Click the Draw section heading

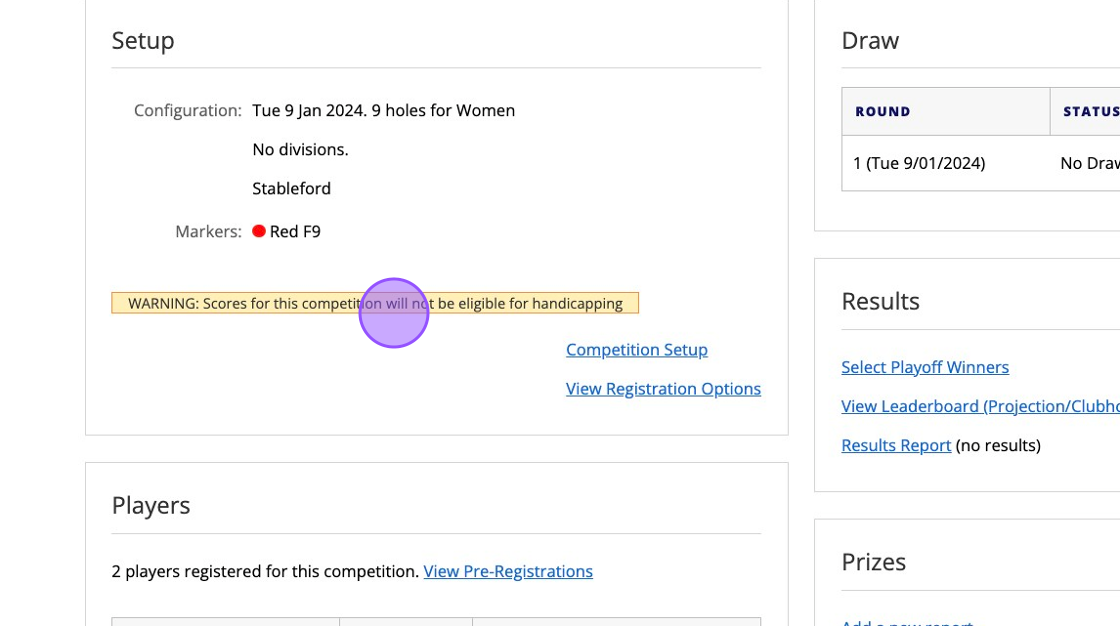870,40
